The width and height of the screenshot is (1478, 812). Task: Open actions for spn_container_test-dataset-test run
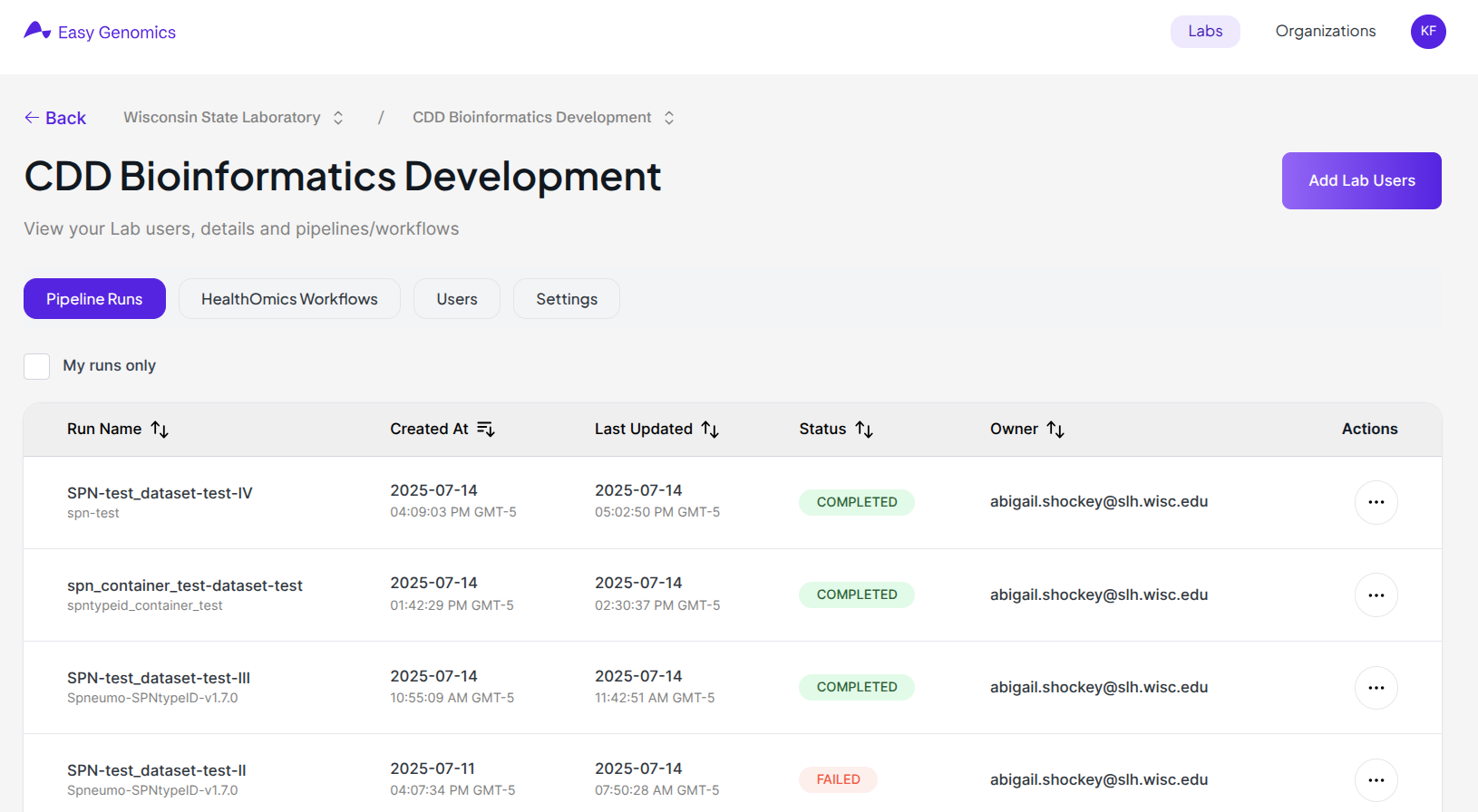click(x=1376, y=595)
